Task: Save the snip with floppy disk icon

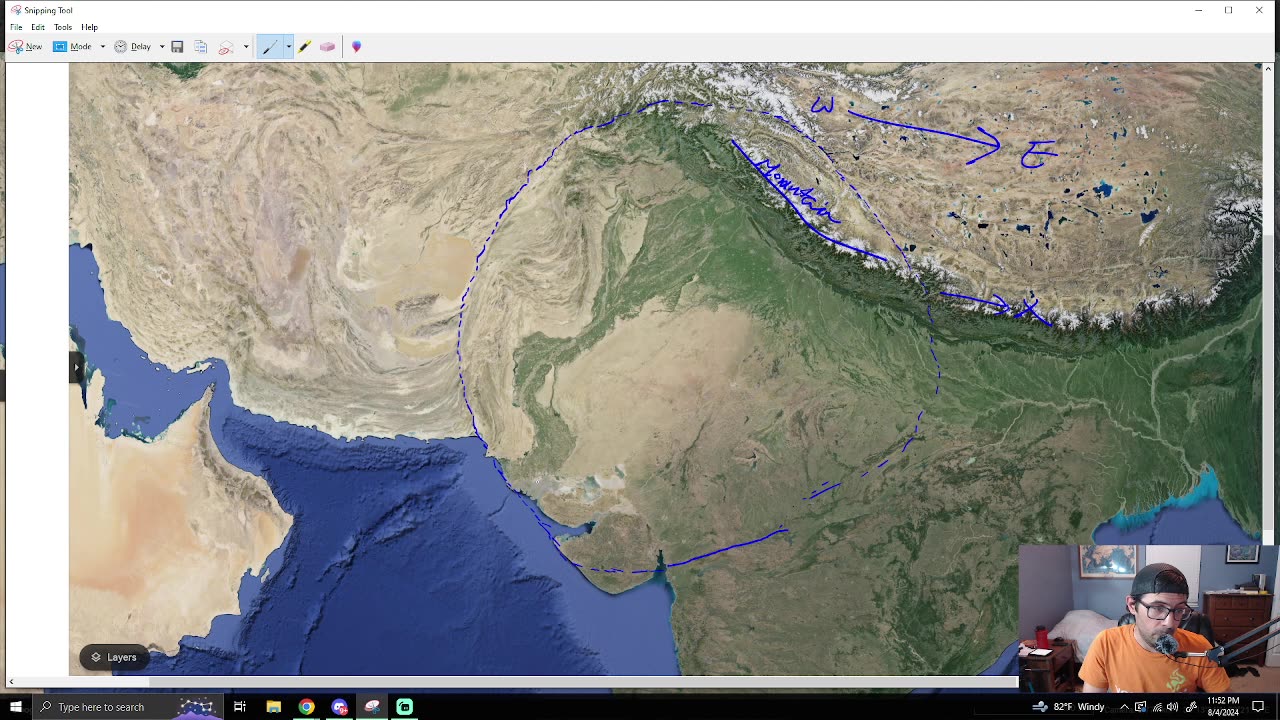Action: (177, 47)
